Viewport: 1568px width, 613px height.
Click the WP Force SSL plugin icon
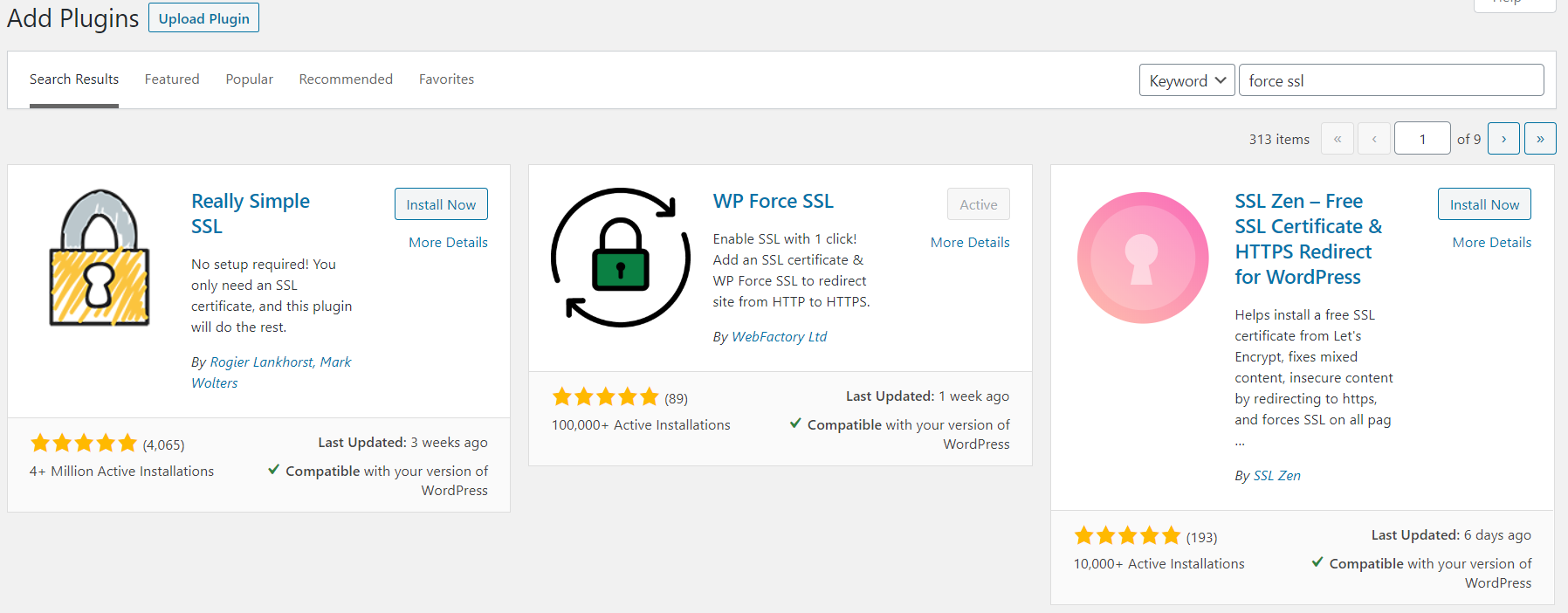[620, 258]
